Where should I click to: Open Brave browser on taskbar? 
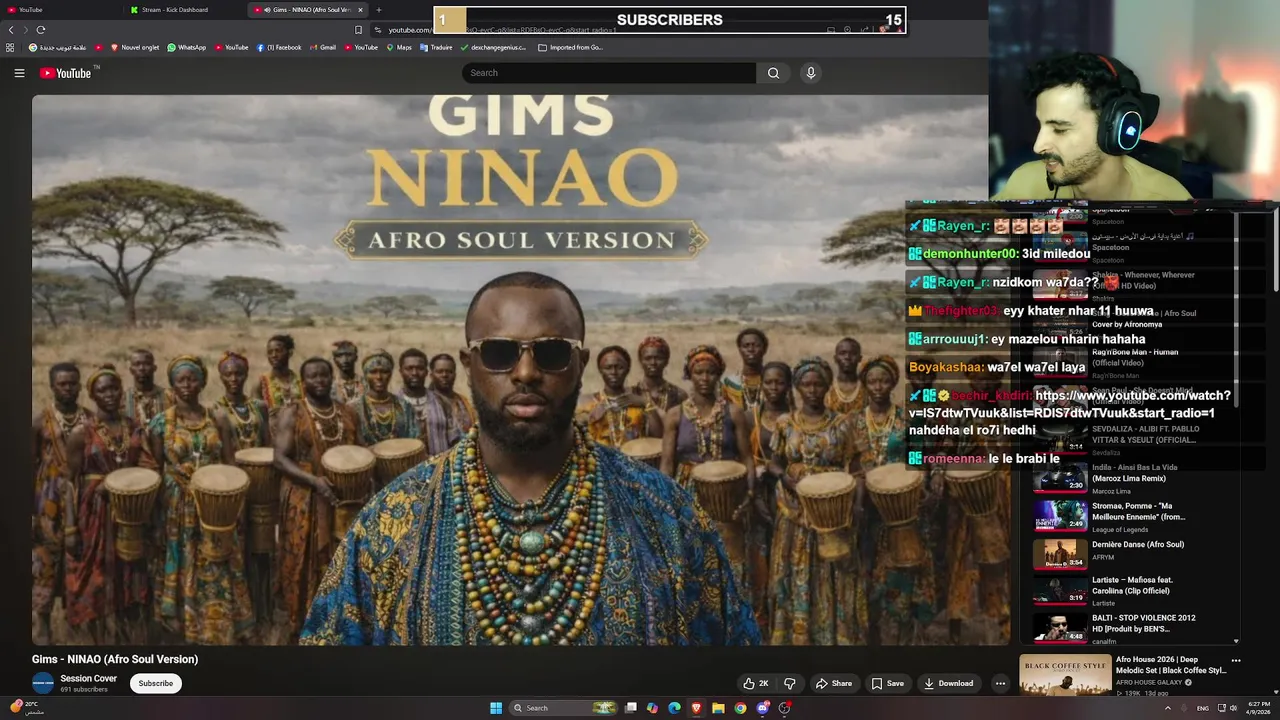click(696, 708)
